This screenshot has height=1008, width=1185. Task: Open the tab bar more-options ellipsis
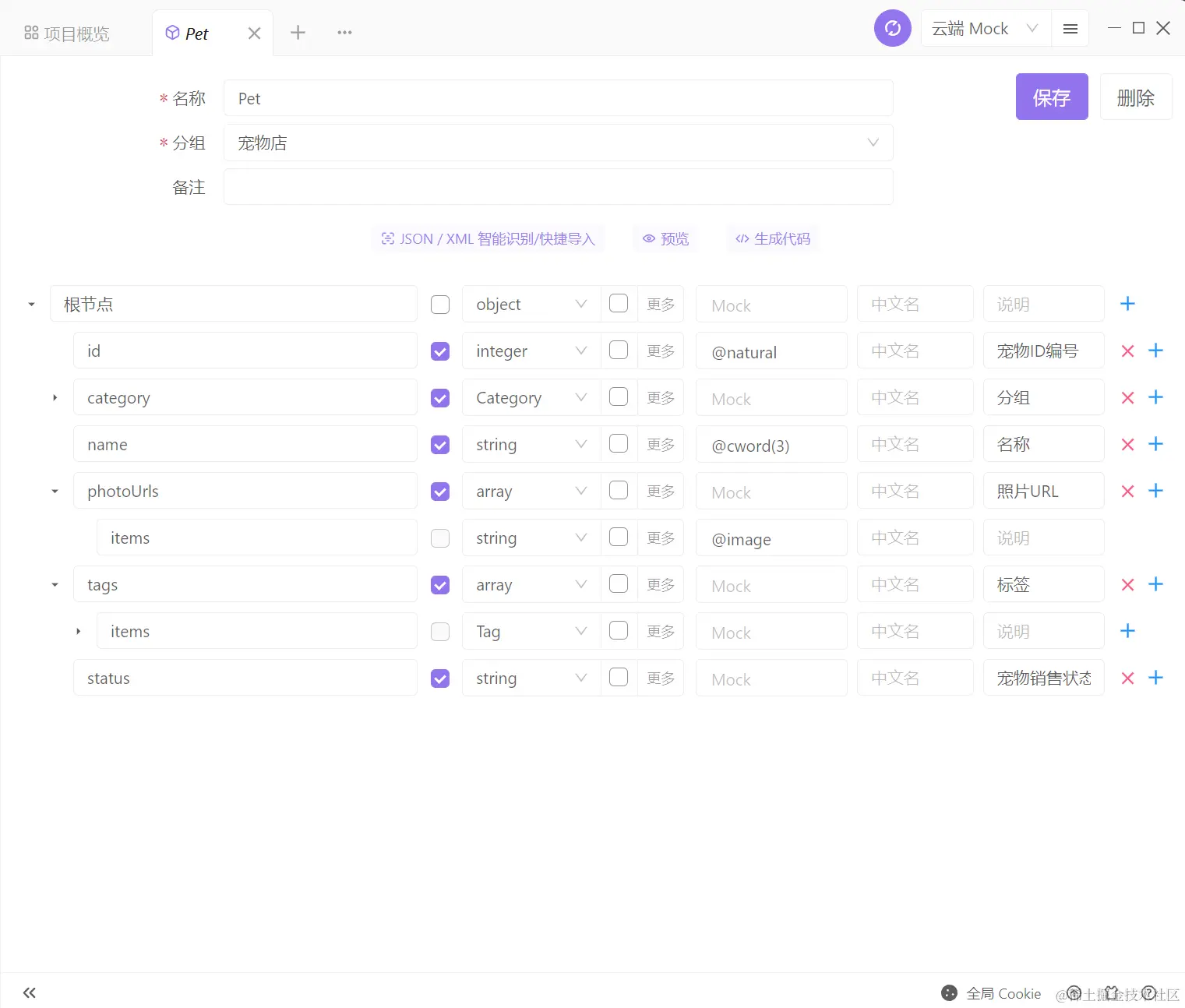pos(344,33)
